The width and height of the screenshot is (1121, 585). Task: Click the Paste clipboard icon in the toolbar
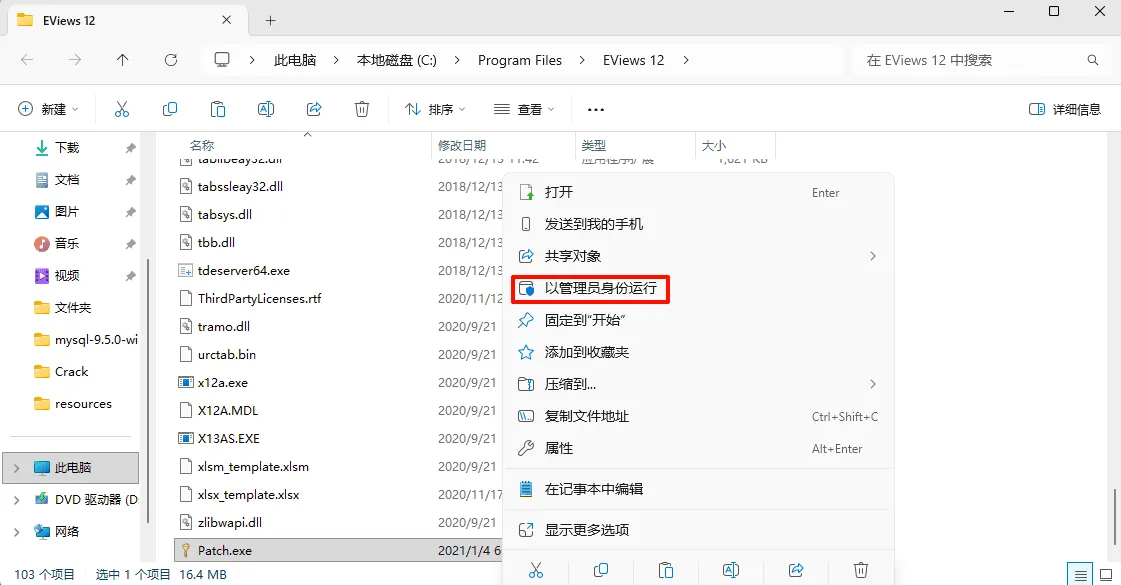(x=217, y=109)
